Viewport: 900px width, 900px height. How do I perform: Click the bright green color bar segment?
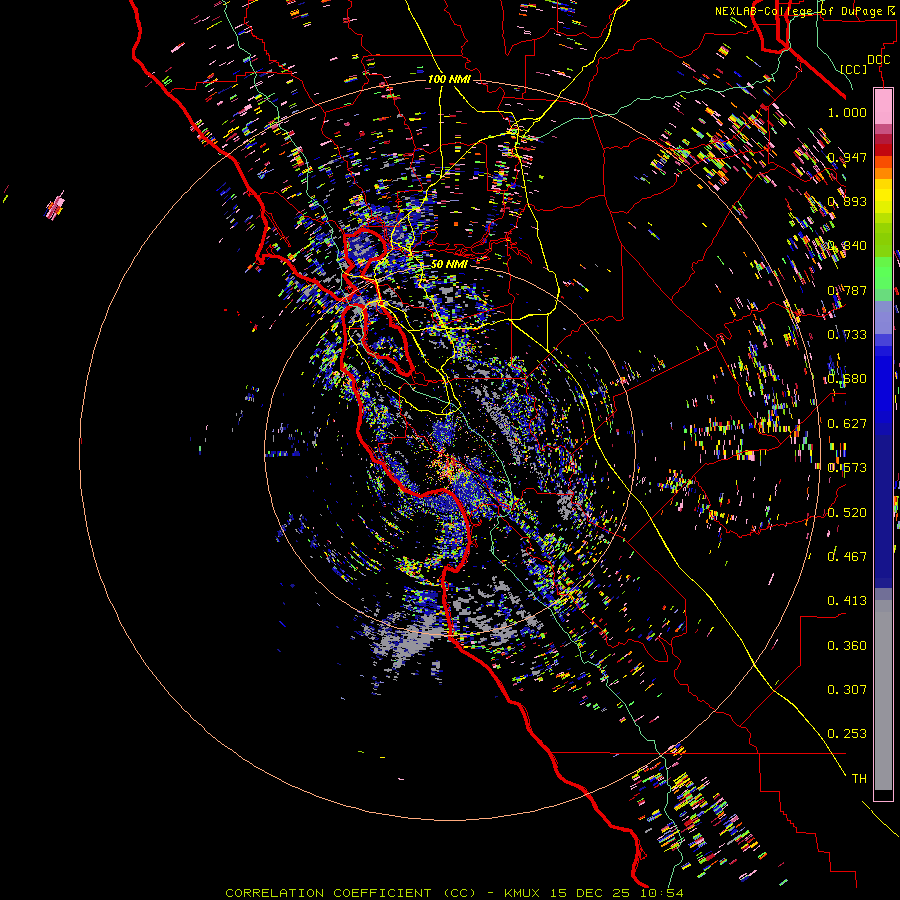[883, 273]
